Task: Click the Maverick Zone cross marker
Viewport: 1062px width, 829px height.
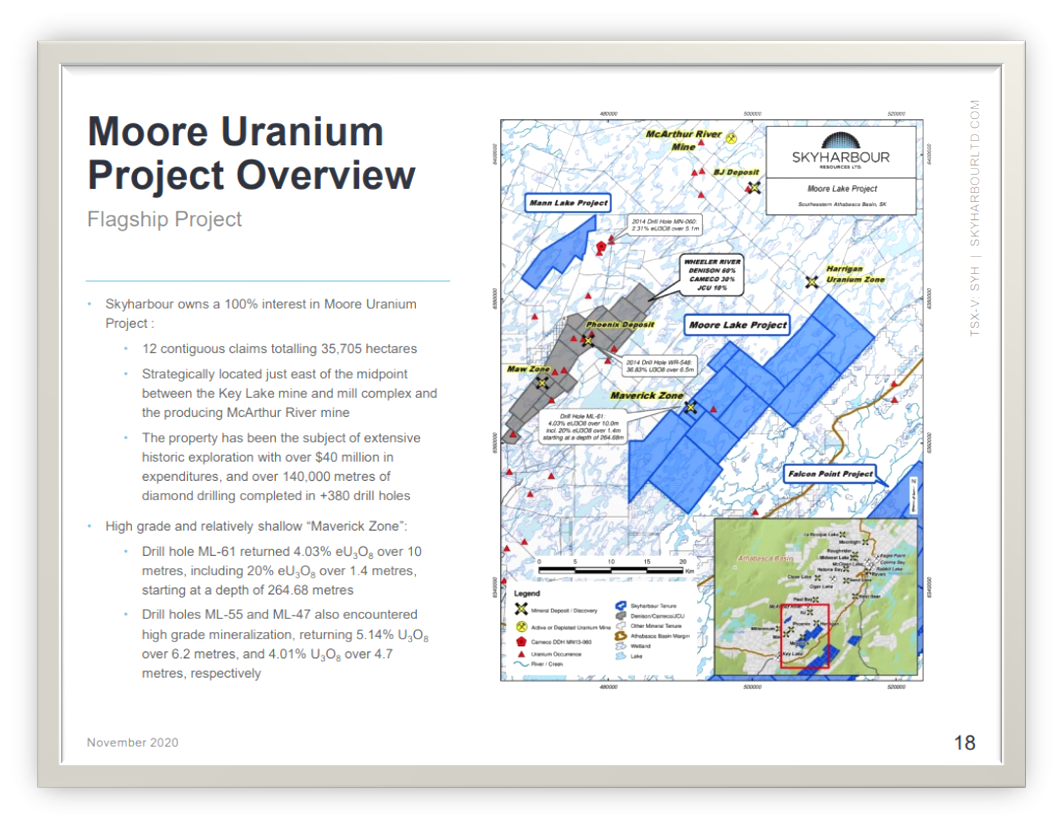Action: pos(690,407)
